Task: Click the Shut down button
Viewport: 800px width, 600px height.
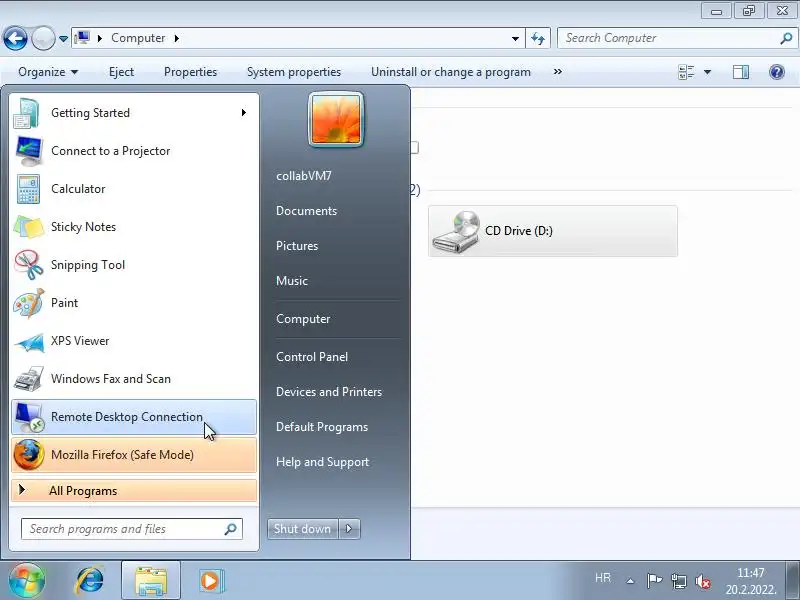Action: tap(303, 529)
